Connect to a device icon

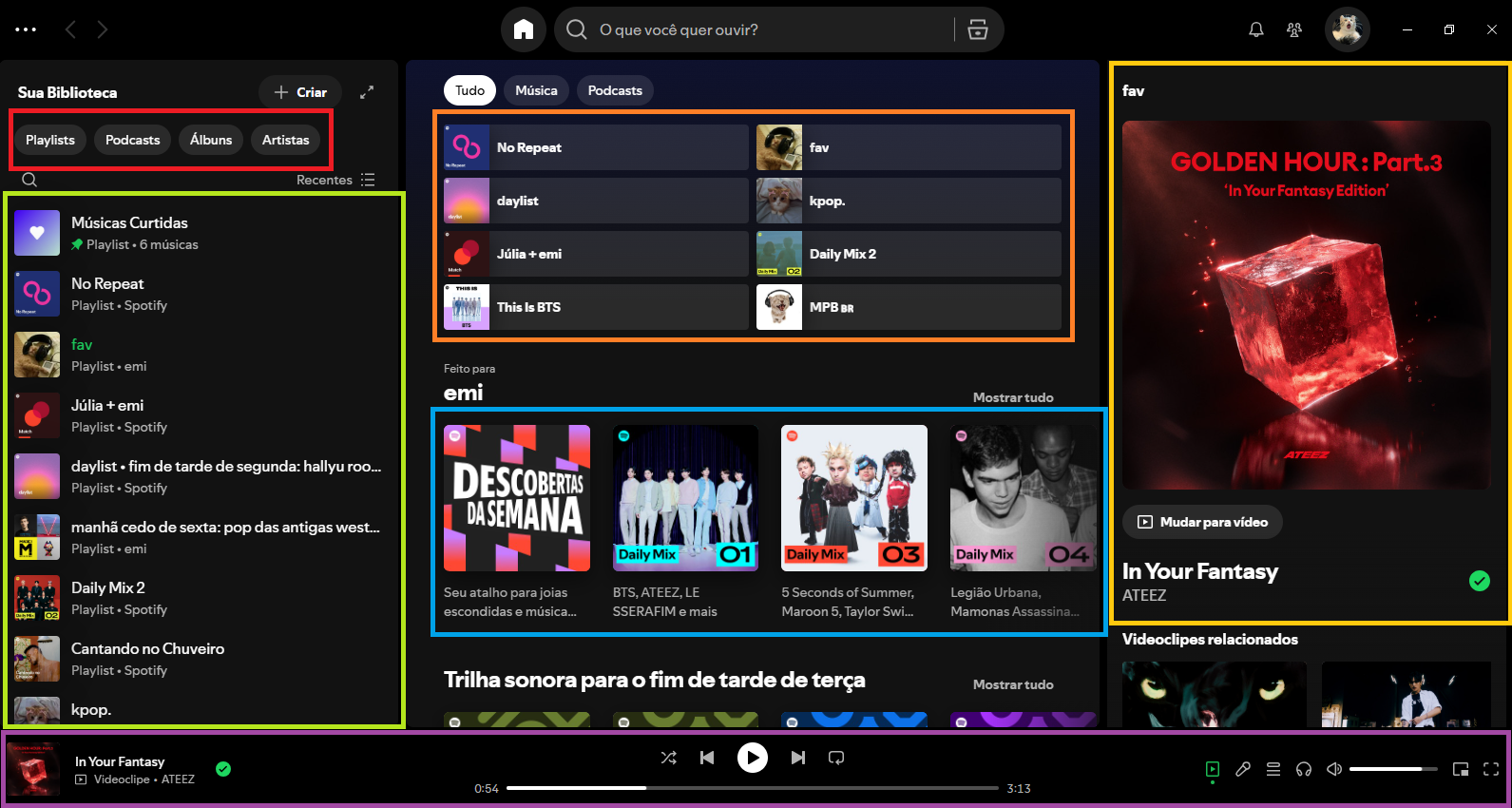click(1304, 769)
